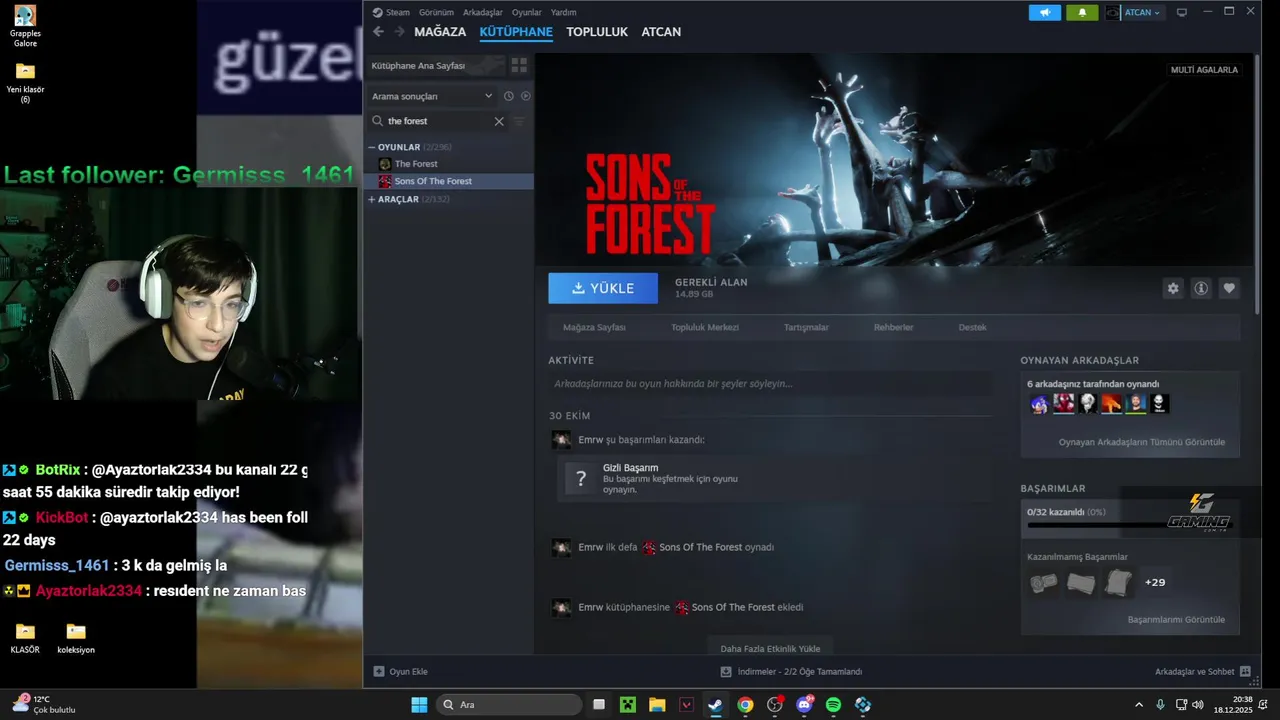
Task: Open Spotify from the taskbar
Action: [833, 705]
